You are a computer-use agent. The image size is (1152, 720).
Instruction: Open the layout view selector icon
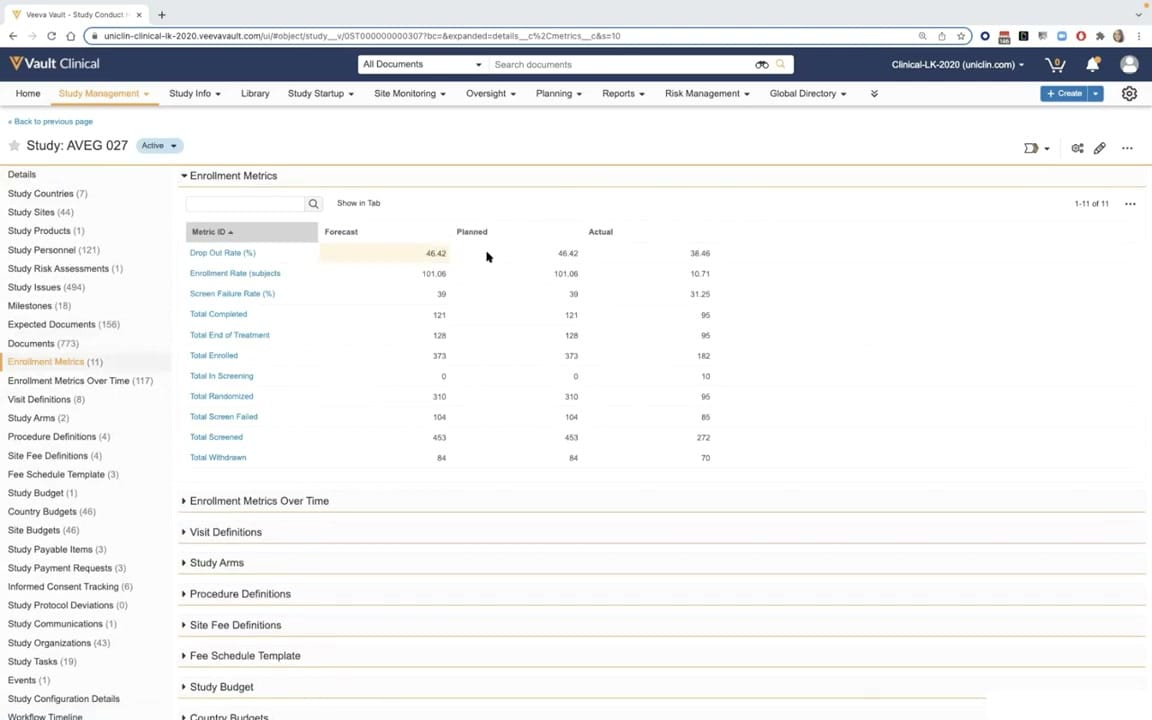coord(1036,148)
